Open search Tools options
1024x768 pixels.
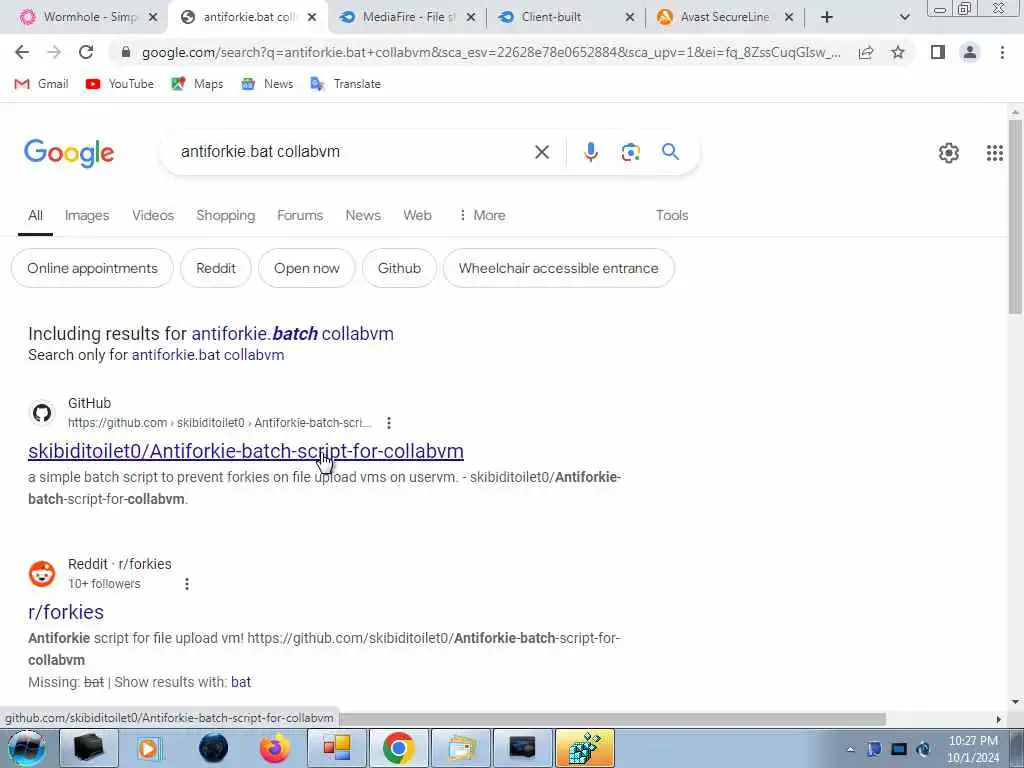pos(672,216)
